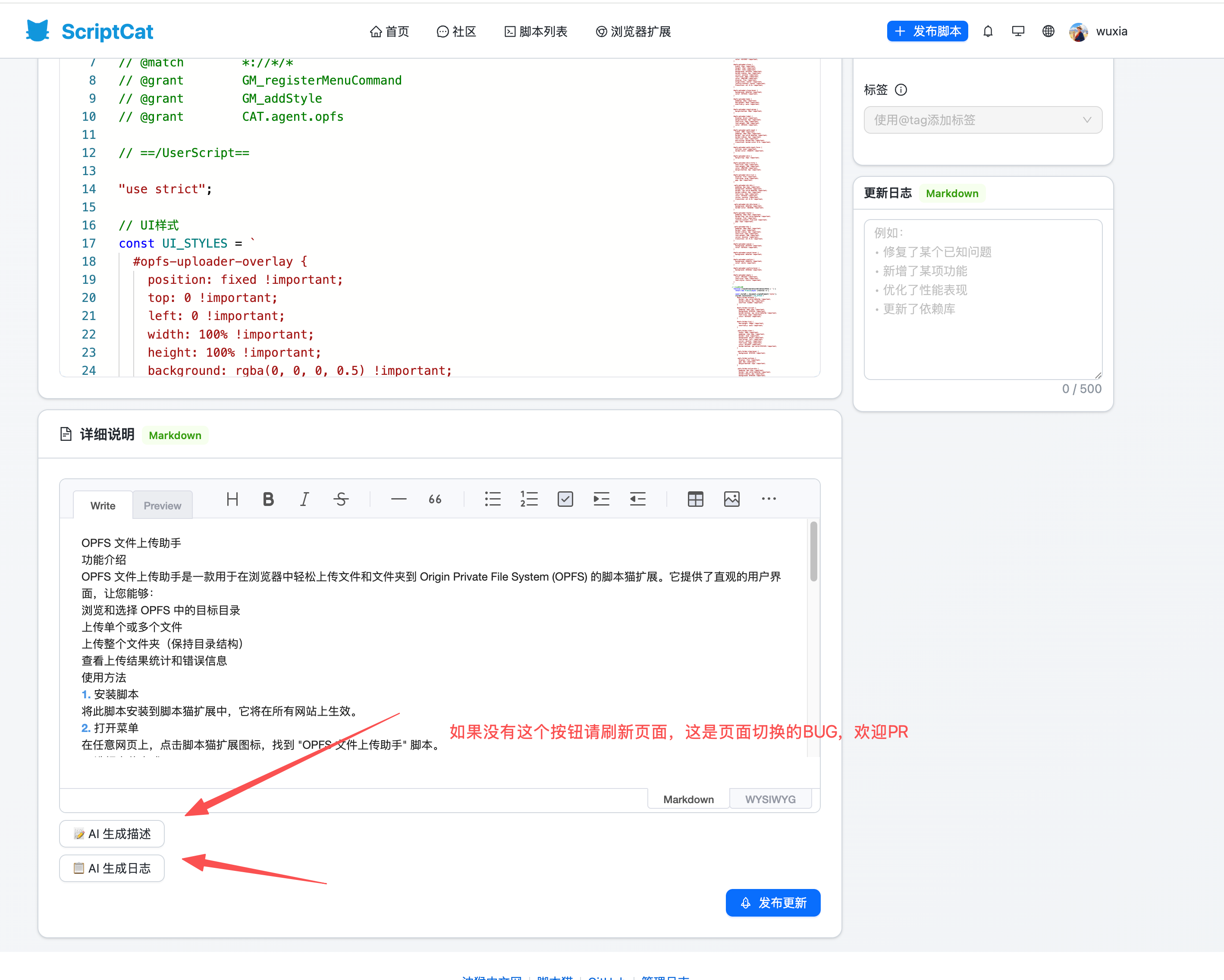Select WYSIWYG editor mode
This screenshot has height=980, width=1224.
coord(770,799)
